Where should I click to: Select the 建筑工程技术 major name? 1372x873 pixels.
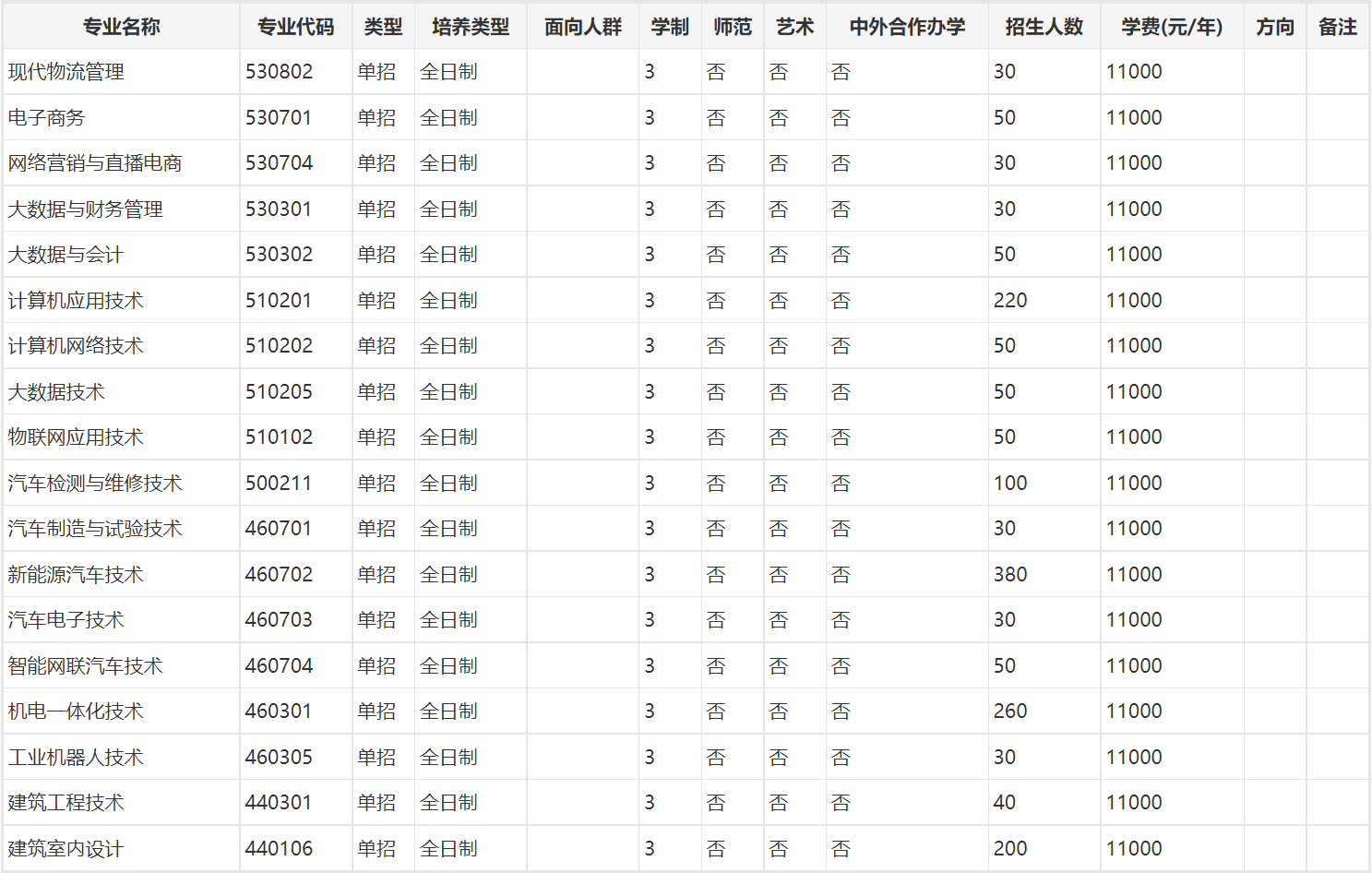[x=66, y=803]
